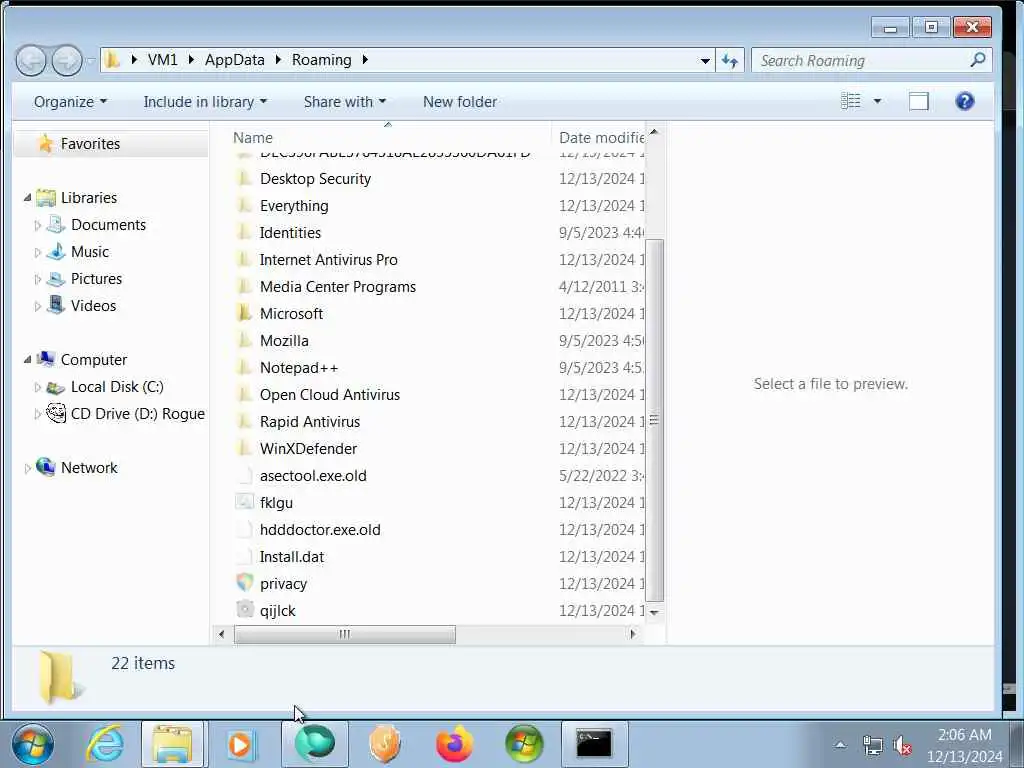Image resolution: width=1024 pixels, height=768 pixels.
Task: Click the VM1 breadcrumb segment
Action: click(163, 60)
